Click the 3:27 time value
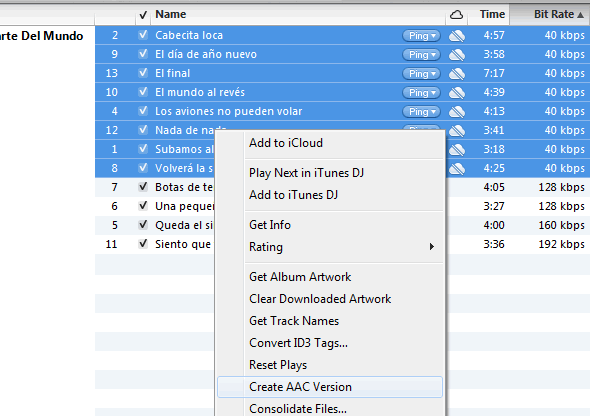The image size is (590, 416). tap(494, 206)
